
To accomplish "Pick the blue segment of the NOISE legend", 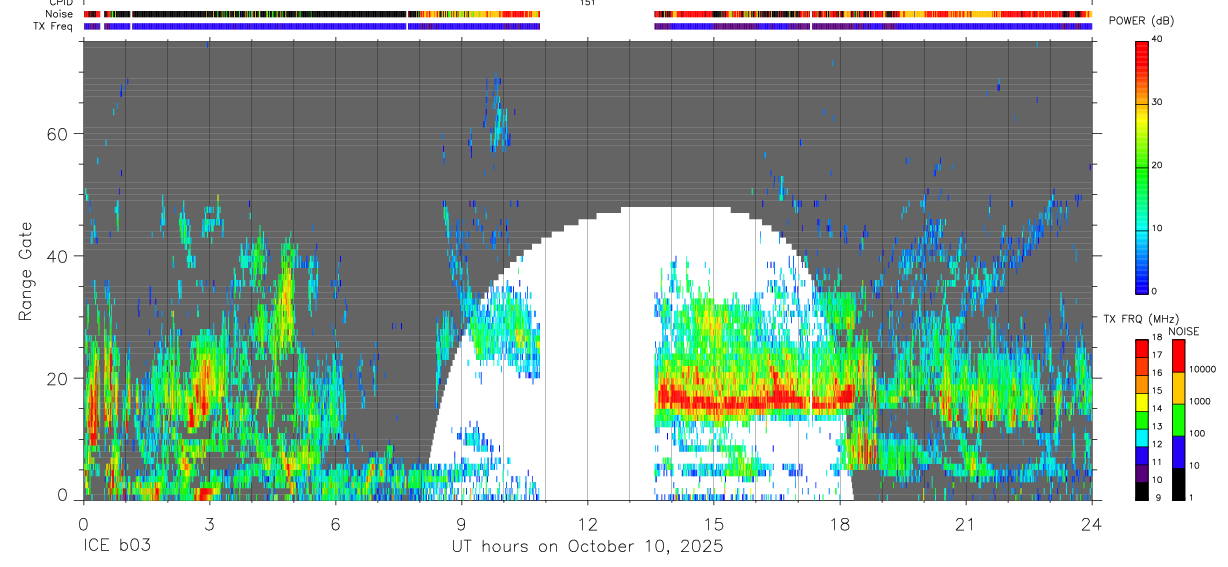I will pyautogui.click(x=1178, y=451).
